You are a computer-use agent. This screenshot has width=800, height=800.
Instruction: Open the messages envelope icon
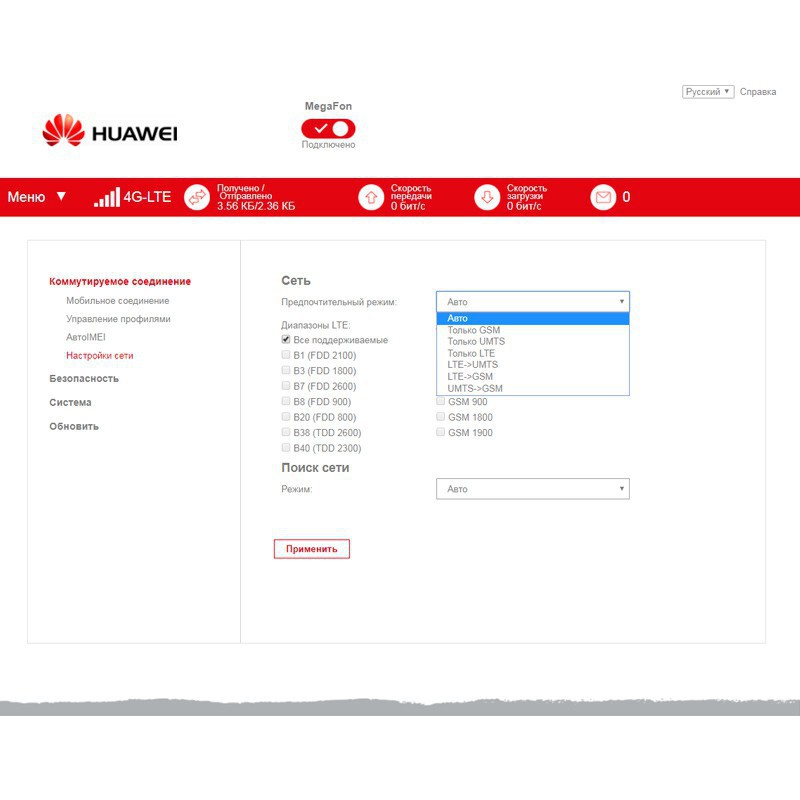[603, 197]
